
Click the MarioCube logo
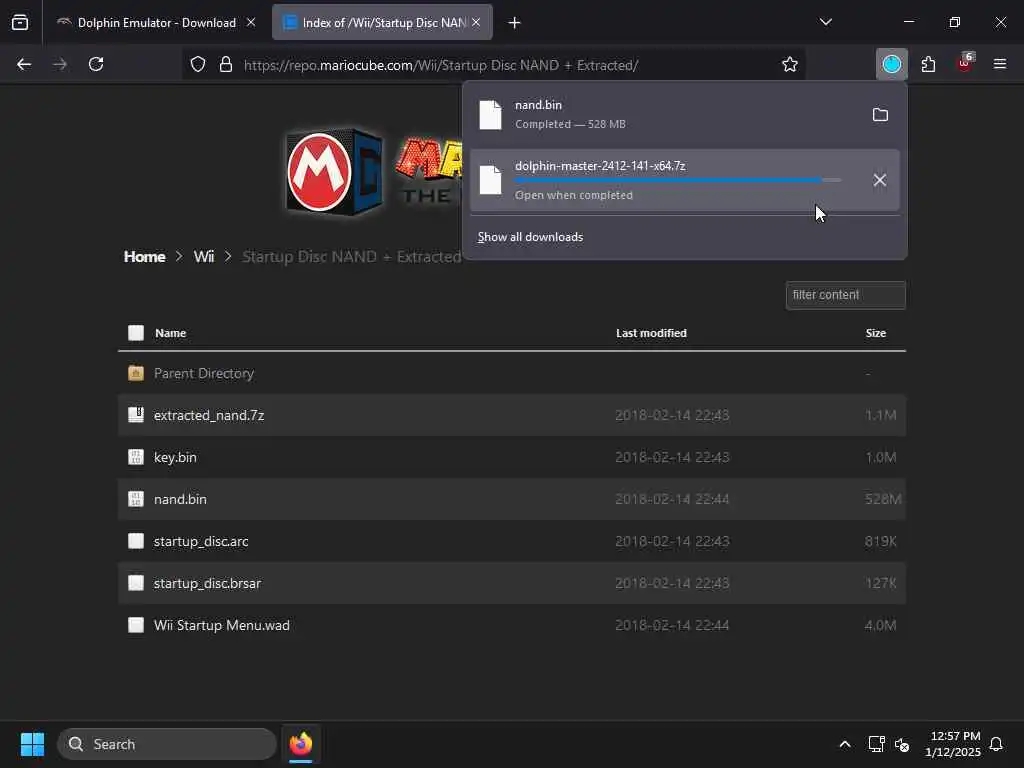click(334, 172)
